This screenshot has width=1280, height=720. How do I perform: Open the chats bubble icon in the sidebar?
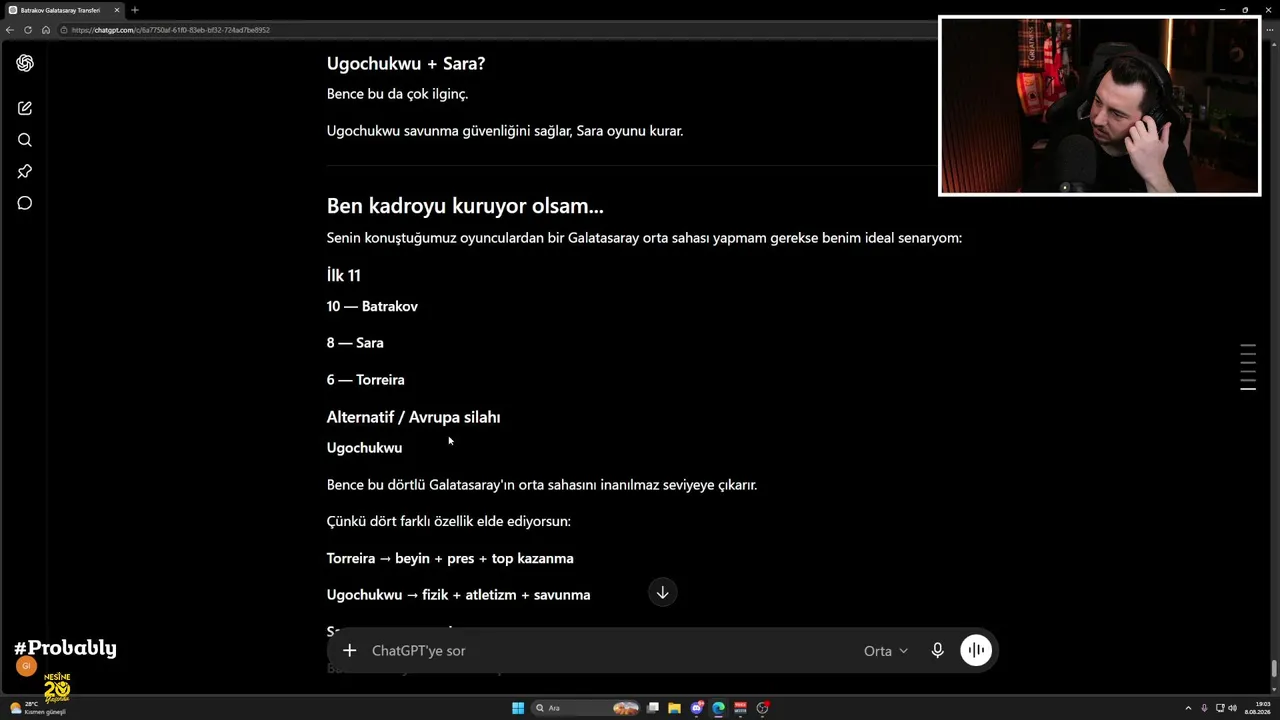coord(25,203)
